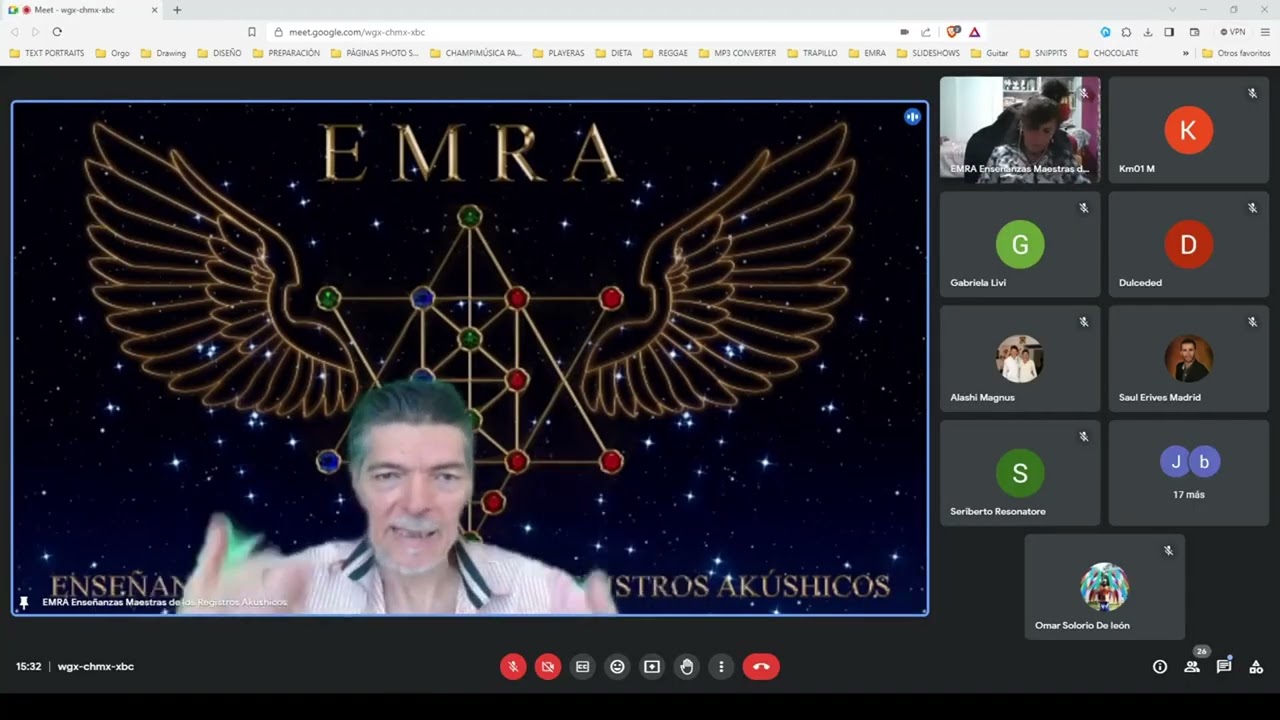This screenshot has height=720, width=1280.
Task: Open the Brave Rewards triangle icon
Action: 974,32
